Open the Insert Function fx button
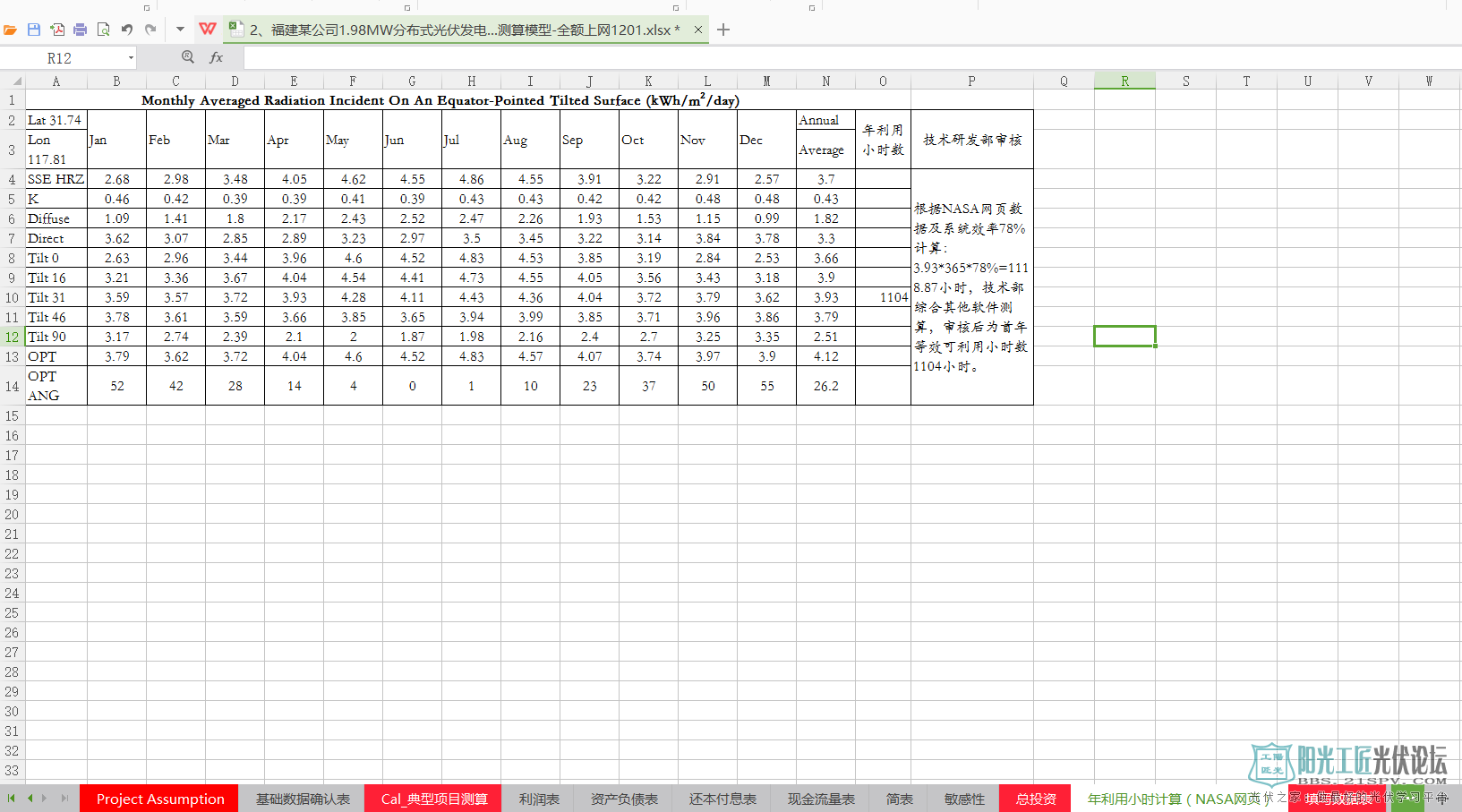 coord(216,57)
